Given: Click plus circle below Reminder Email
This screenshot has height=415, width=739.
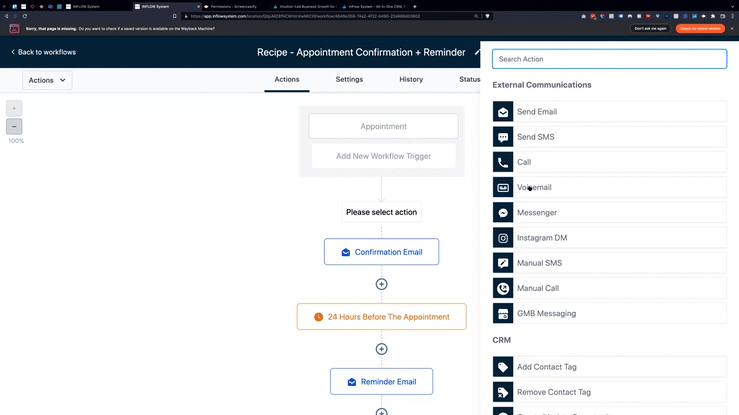Looking at the screenshot, I should 381,412.
